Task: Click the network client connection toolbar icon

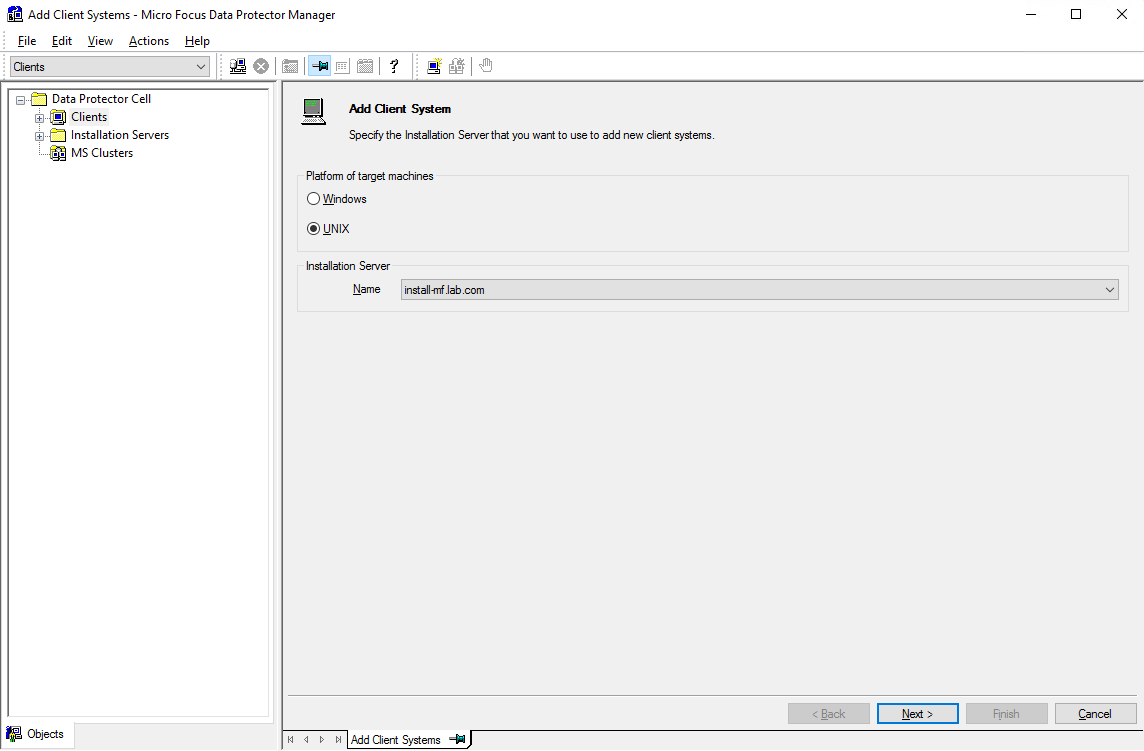Action: (x=238, y=66)
